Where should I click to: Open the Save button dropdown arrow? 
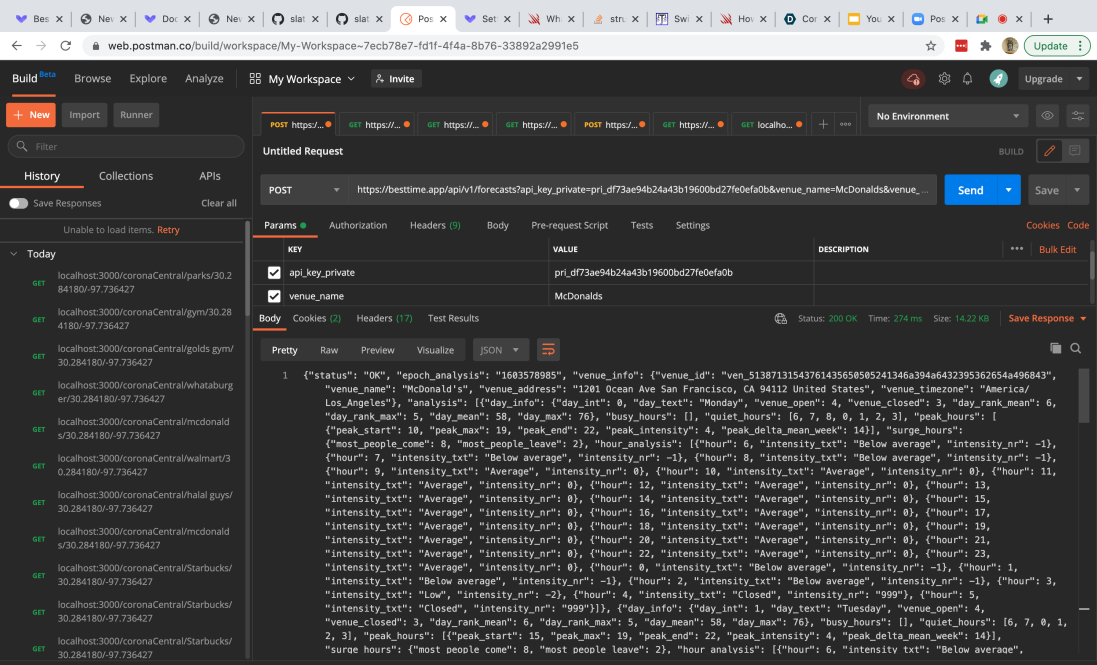(x=1077, y=190)
